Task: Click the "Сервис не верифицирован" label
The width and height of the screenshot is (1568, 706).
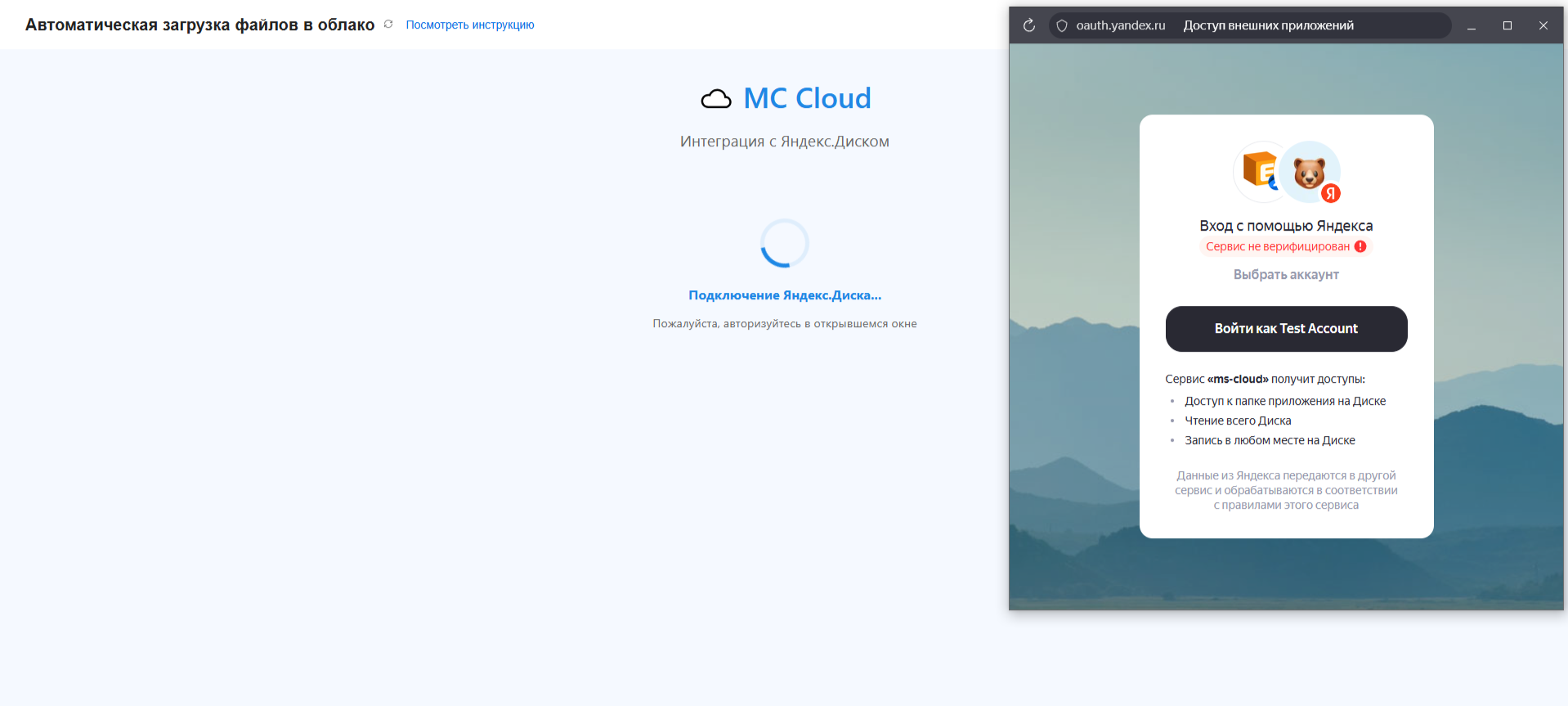Action: [1277, 246]
